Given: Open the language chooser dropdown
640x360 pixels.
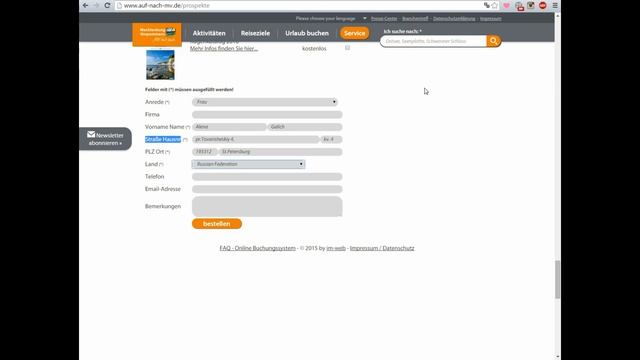Looking at the screenshot, I should pos(331,18).
